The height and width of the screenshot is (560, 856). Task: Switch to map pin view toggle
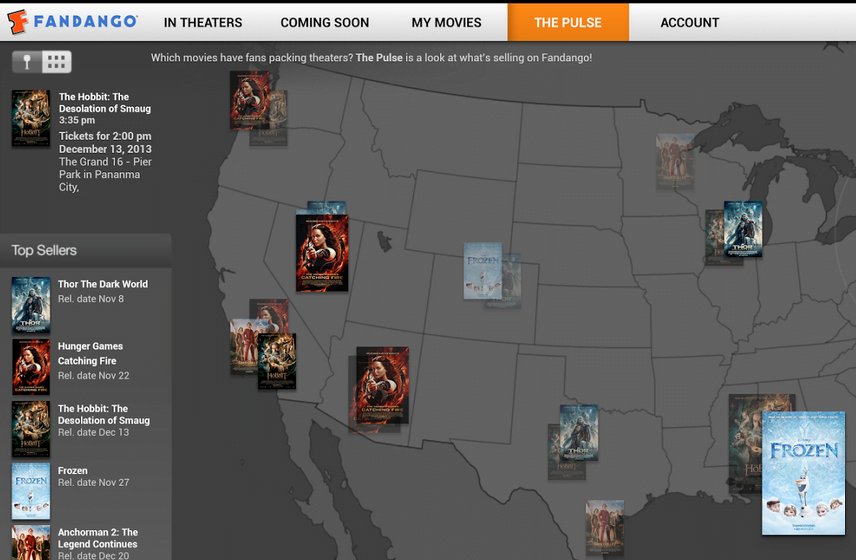(x=27, y=62)
